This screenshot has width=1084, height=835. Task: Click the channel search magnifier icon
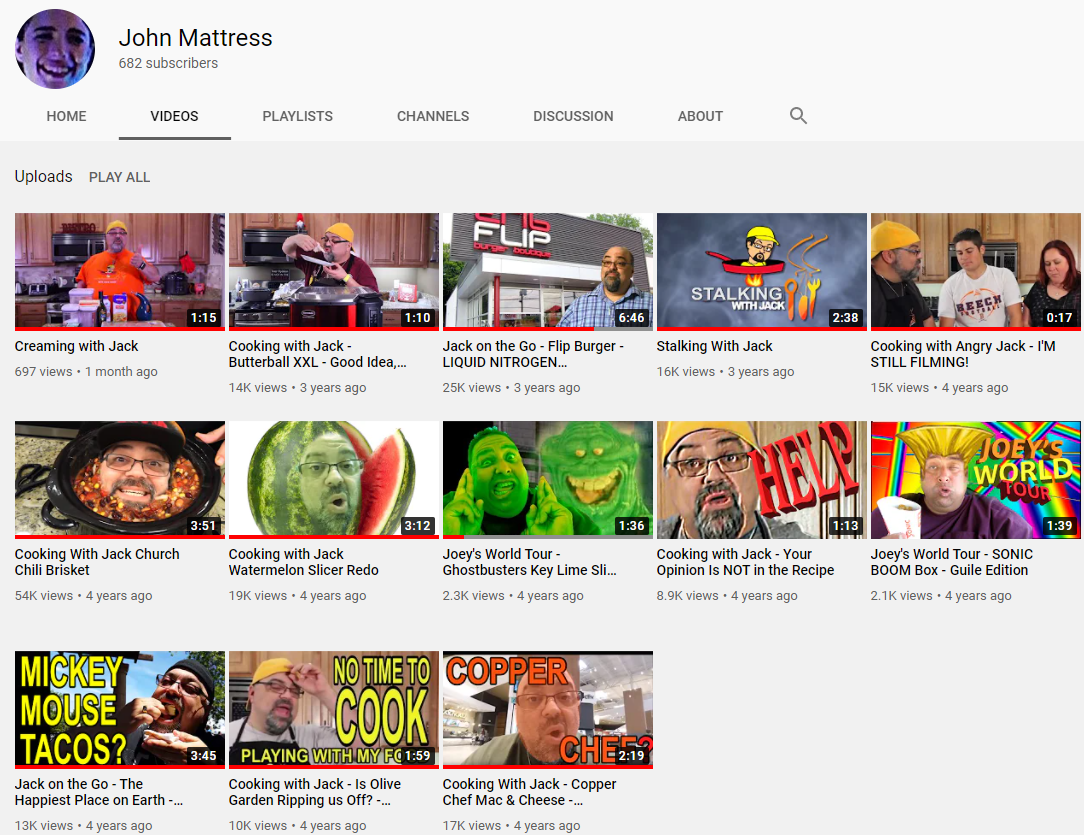coord(798,116)
